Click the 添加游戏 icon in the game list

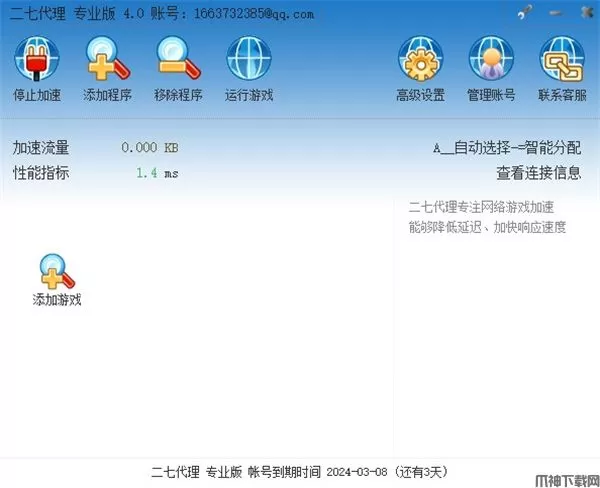pyautogui.click(x=57, y=272)
